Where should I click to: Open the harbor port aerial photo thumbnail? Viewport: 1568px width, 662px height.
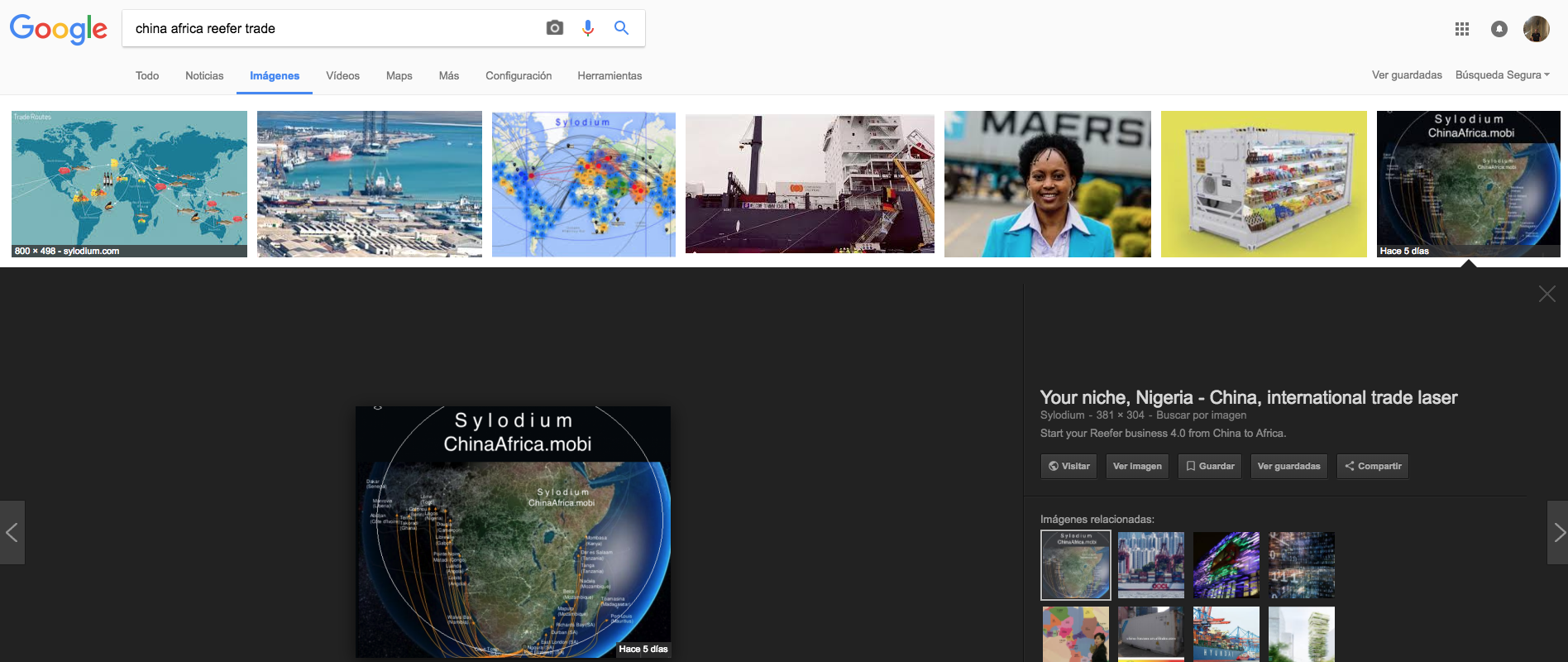point(370,184)
